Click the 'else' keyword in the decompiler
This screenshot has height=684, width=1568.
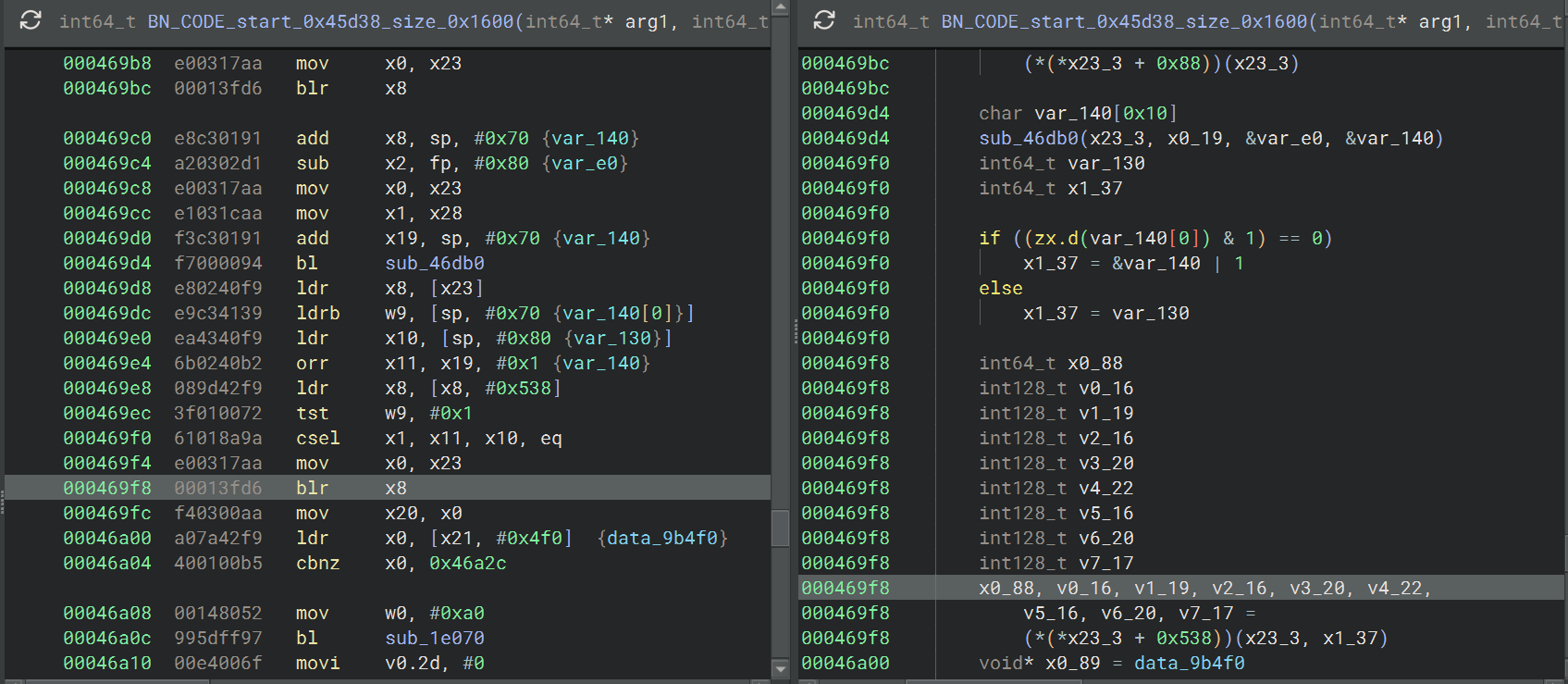(1000, 289)
